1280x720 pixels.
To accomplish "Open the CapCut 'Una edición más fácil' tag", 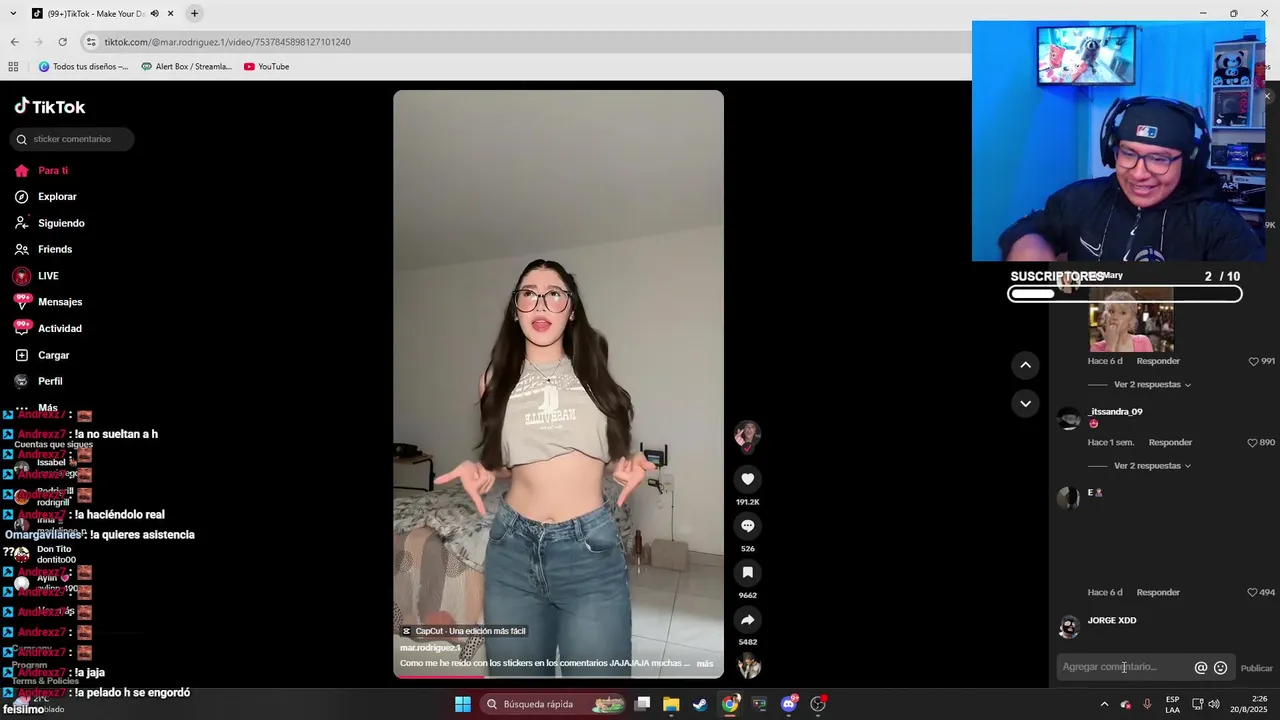I will click(x=464, y=631).
